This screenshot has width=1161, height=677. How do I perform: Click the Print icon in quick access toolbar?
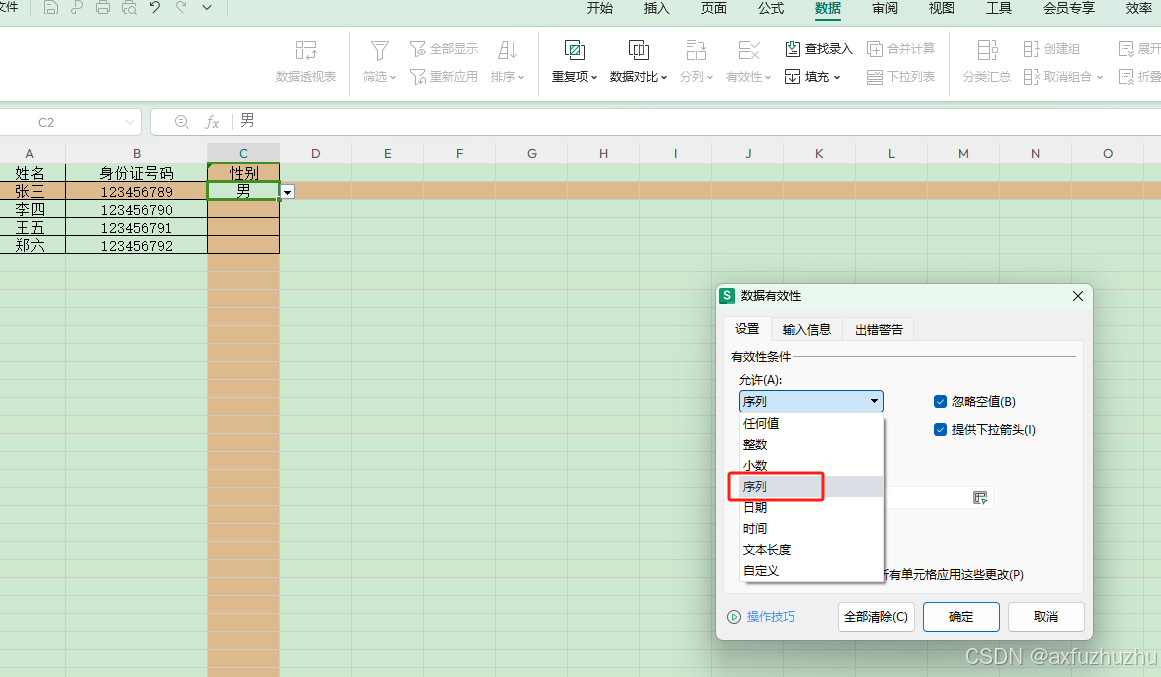pos(103,8)
